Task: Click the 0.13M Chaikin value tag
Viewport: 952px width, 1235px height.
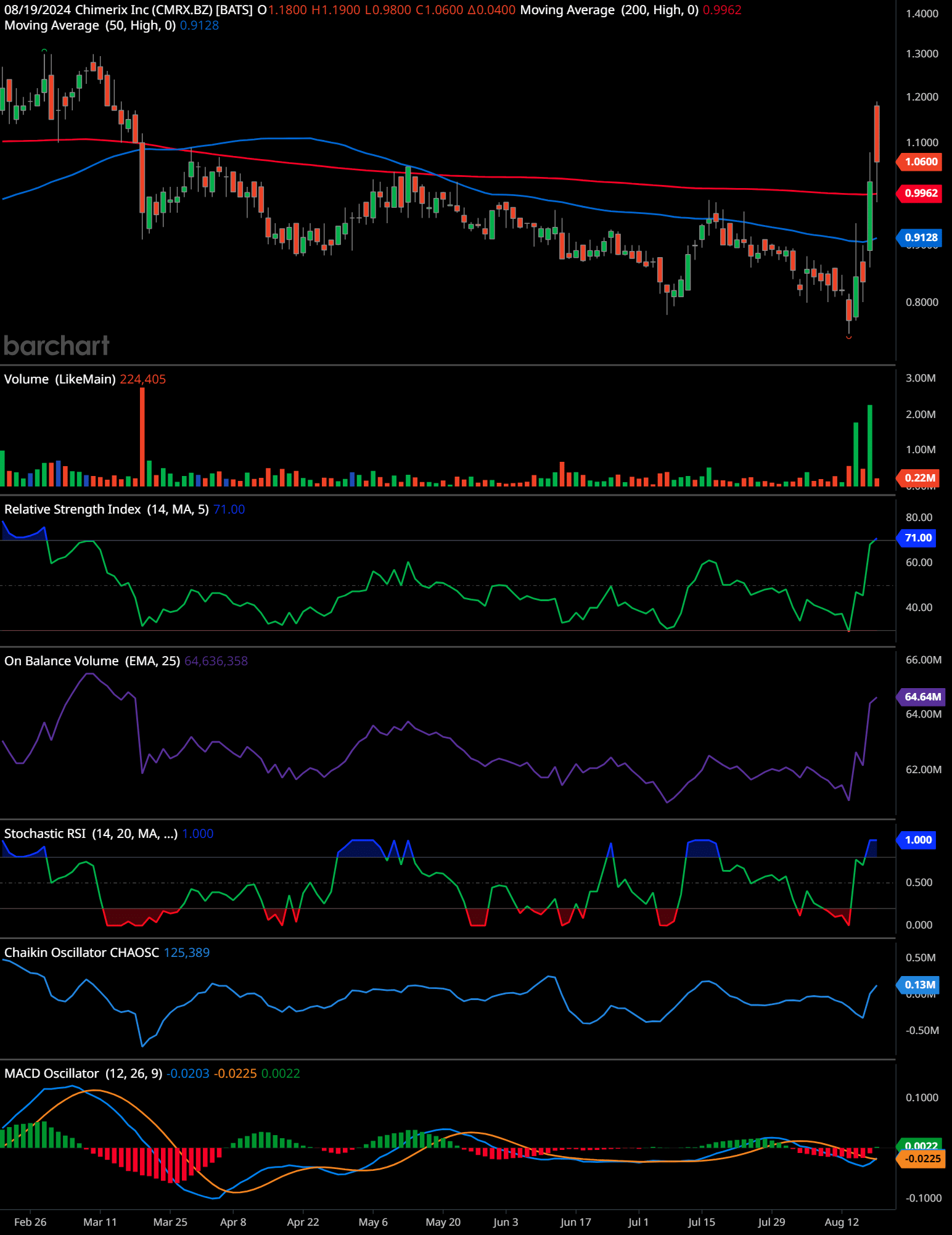Action: (x=918, y=985)
